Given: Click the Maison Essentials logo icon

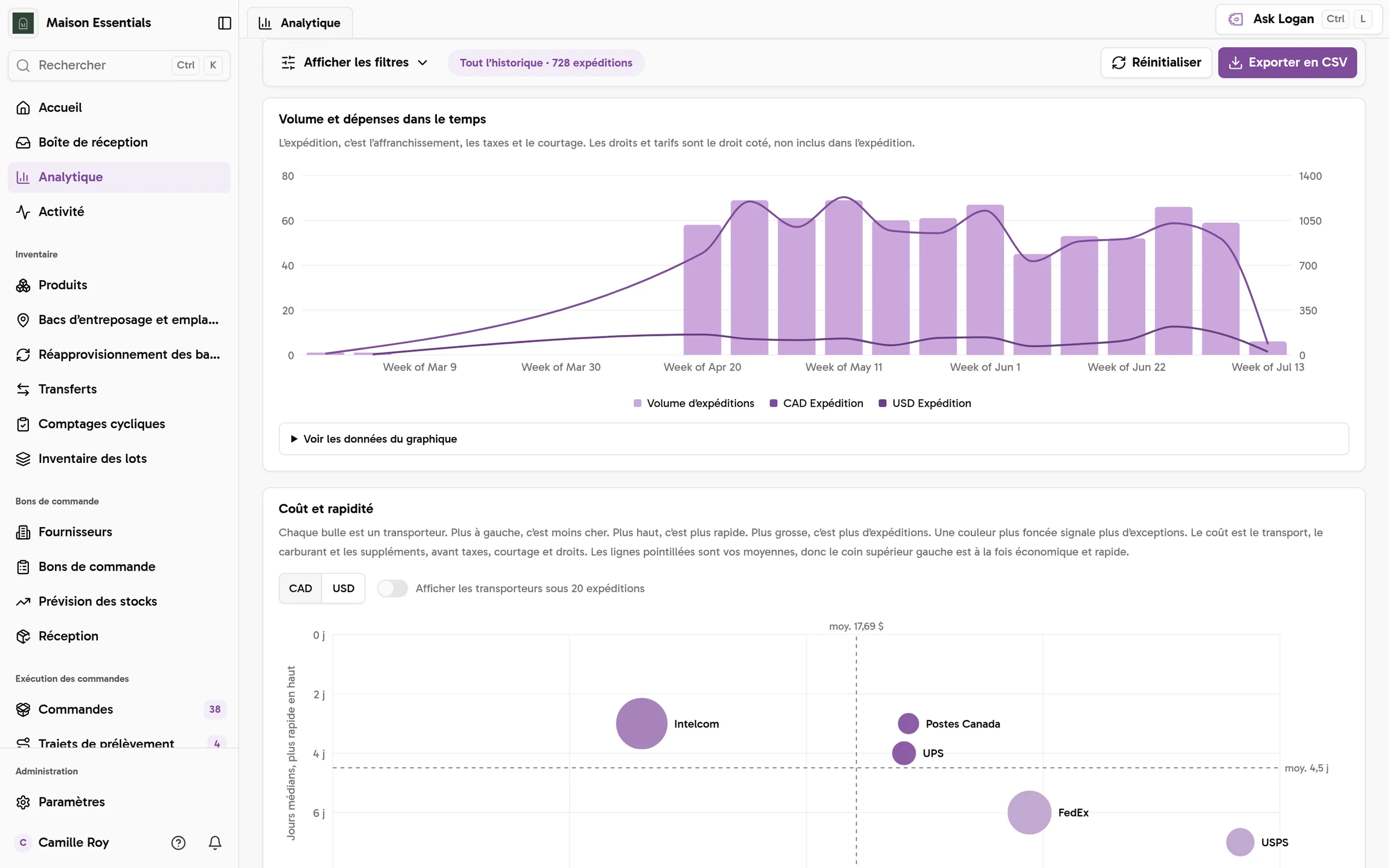Looking at the screenshot, I should click(23, 23).
